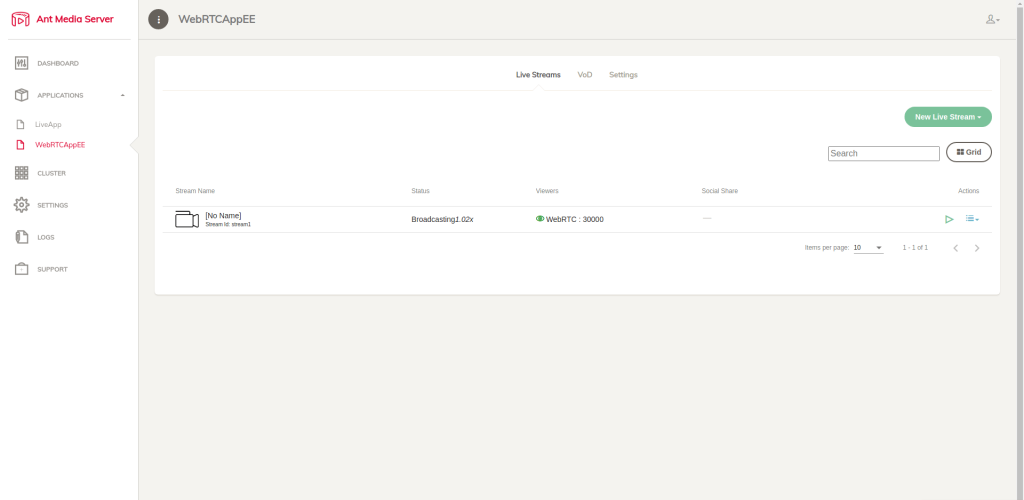Click the Actions column header
The width and height of the screenshot is (1024, 500).
pyautogui.click(x=968, y=191)
